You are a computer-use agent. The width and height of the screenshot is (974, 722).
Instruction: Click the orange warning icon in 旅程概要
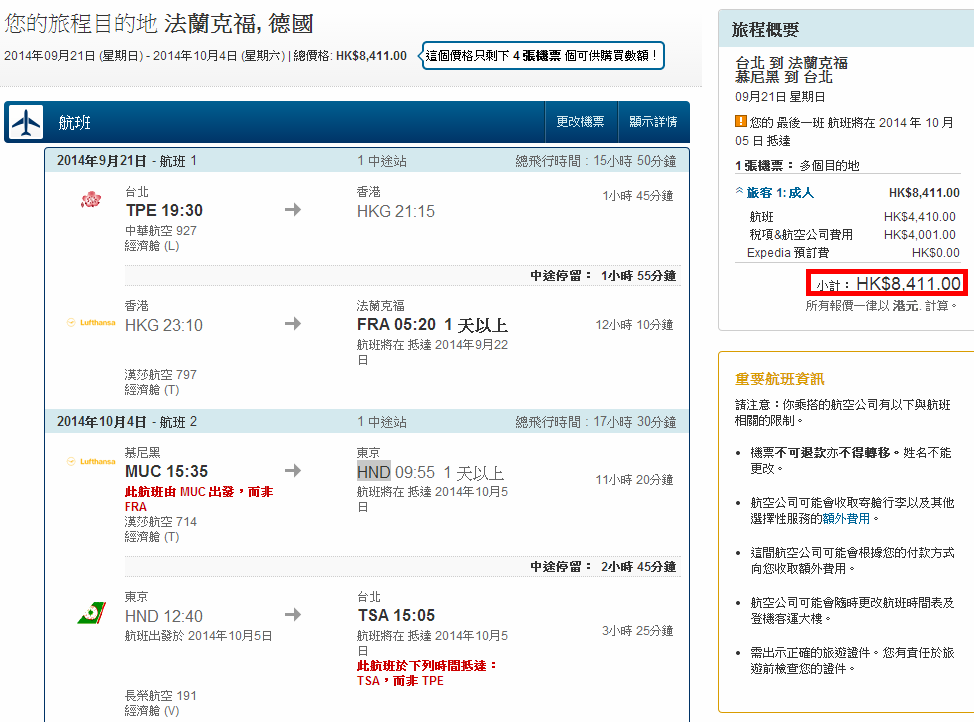point(740,121)
